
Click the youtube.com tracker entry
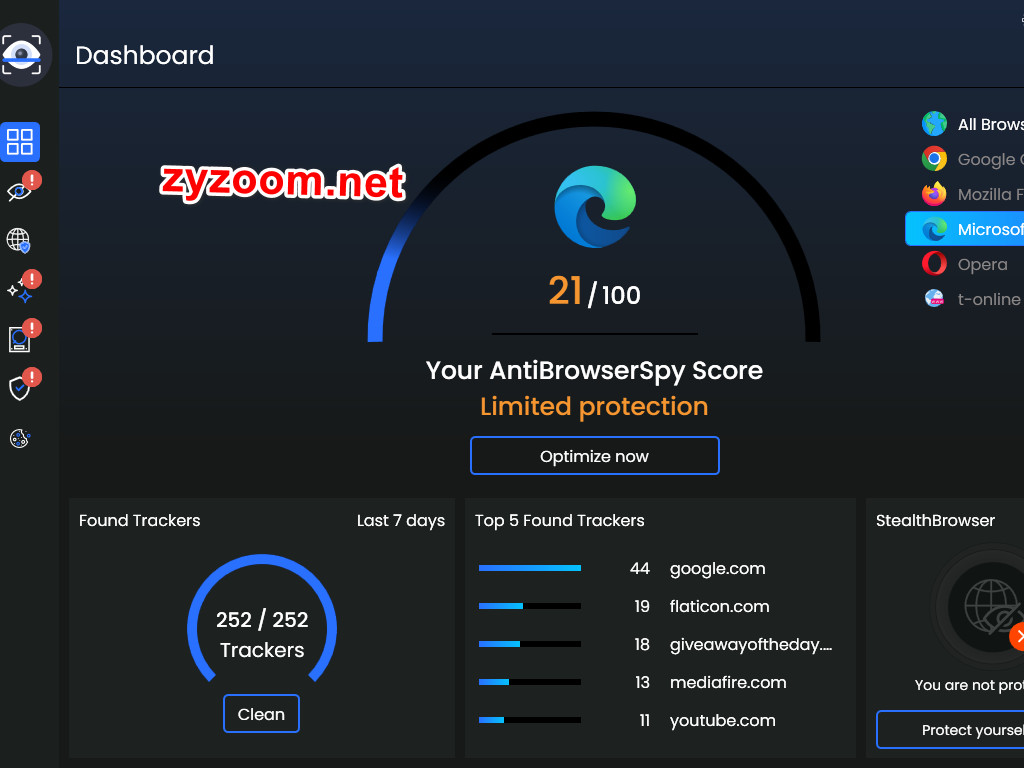tap(722, 720)
